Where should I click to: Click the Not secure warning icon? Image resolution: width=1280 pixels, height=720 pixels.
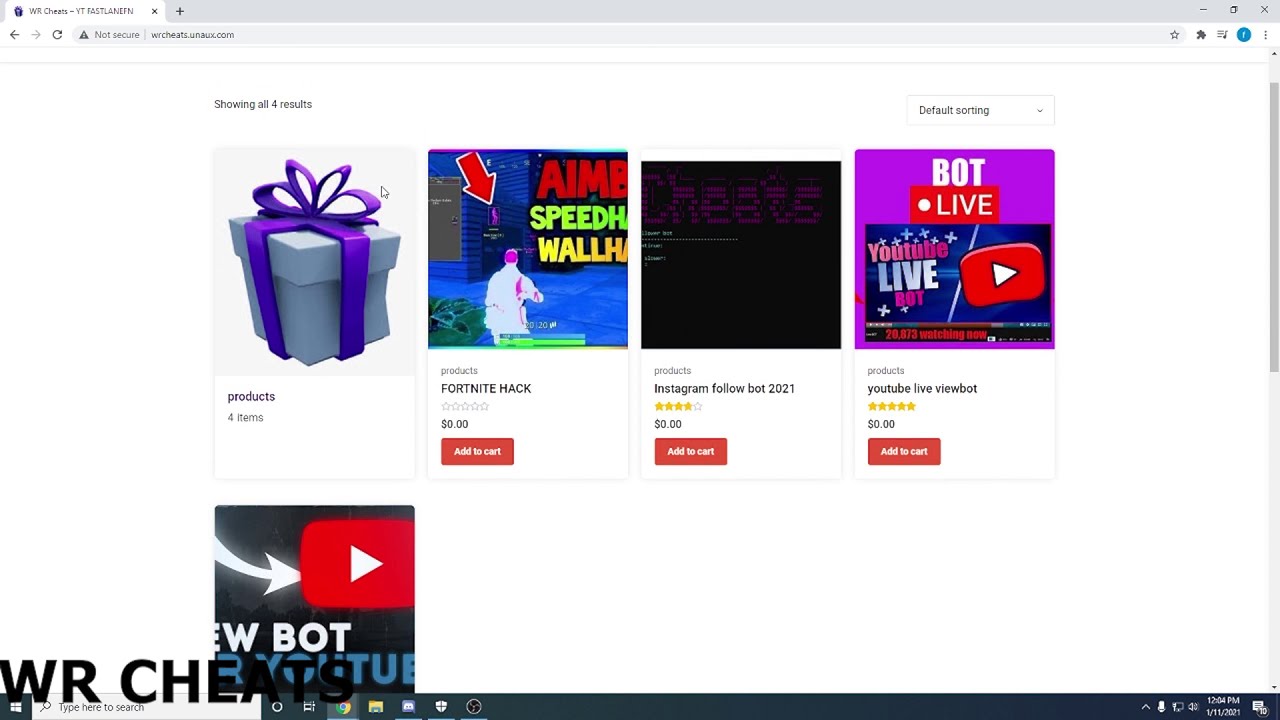pos(84,34)
